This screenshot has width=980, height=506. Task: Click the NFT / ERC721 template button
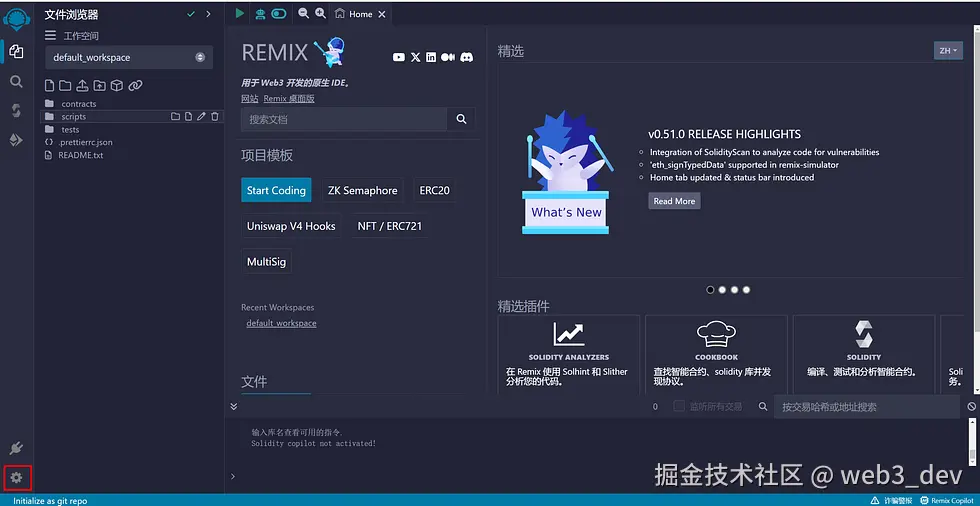[390, 226]
